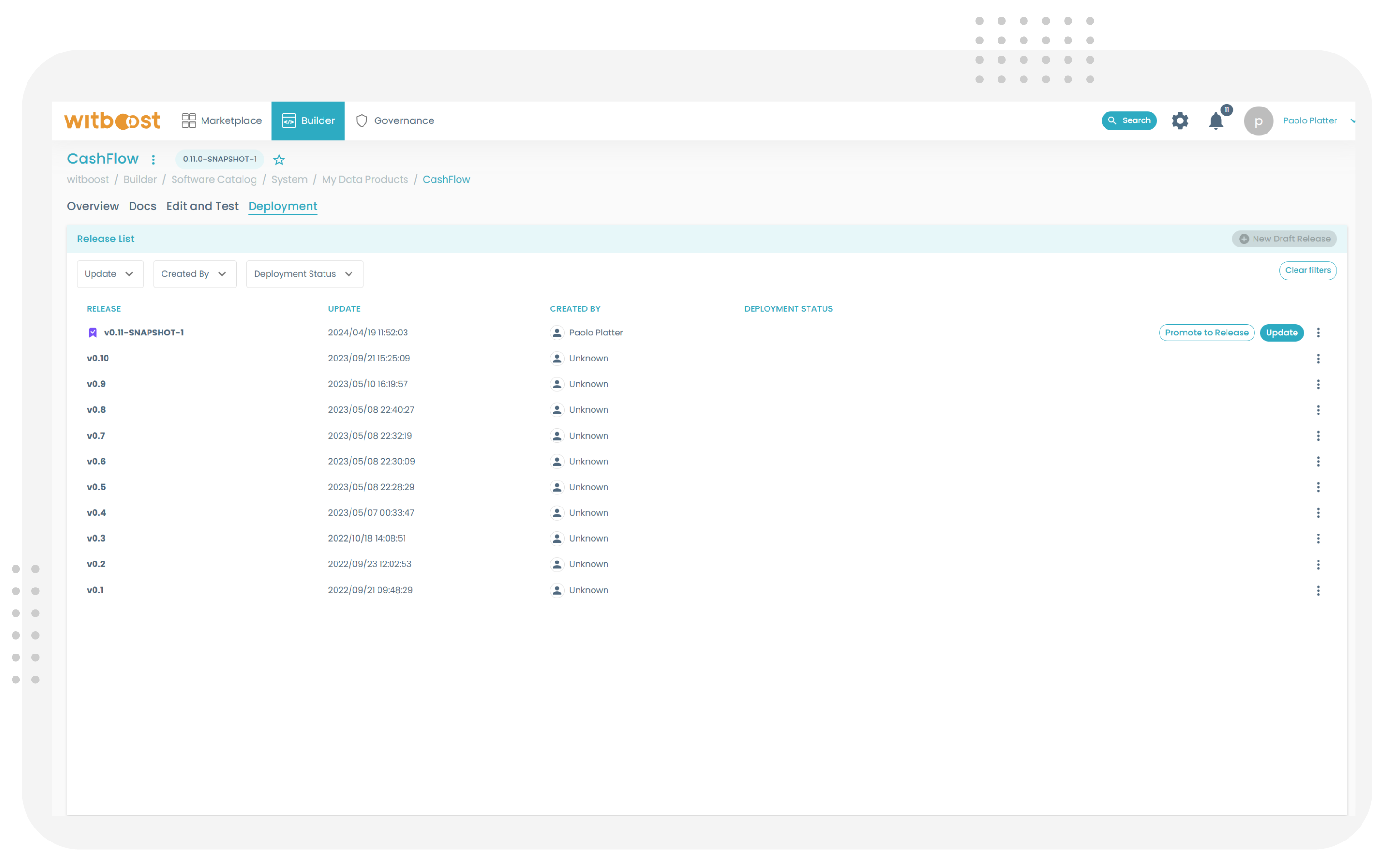Promote v0.11-SNAPSHOT-1 to release
1389x868 pixels.
point(1206,333)
